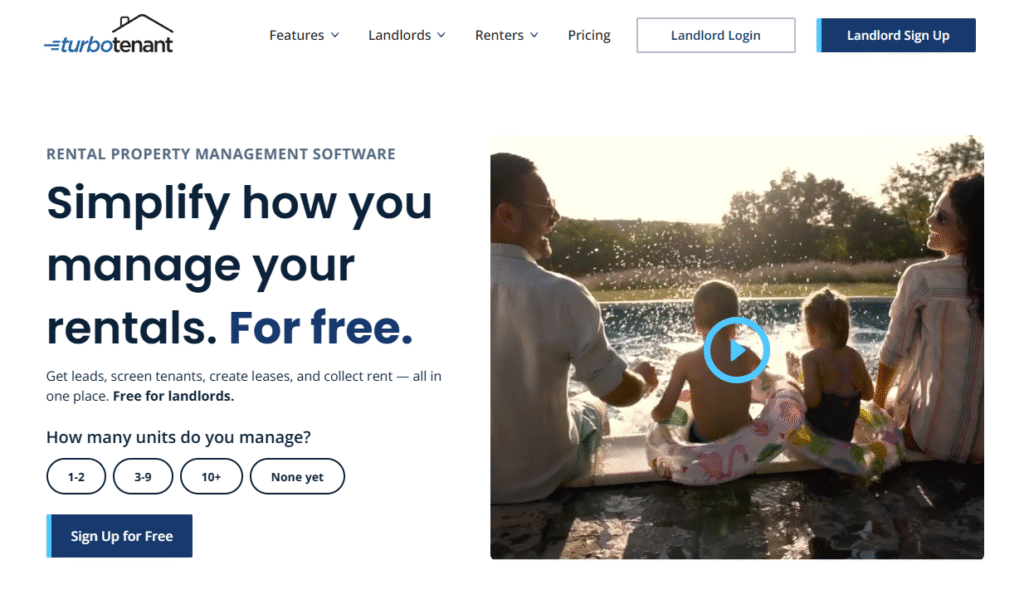This screenshot has width=1024, height=599.
Task: Choose the None yet option
Action: (297, 476)
